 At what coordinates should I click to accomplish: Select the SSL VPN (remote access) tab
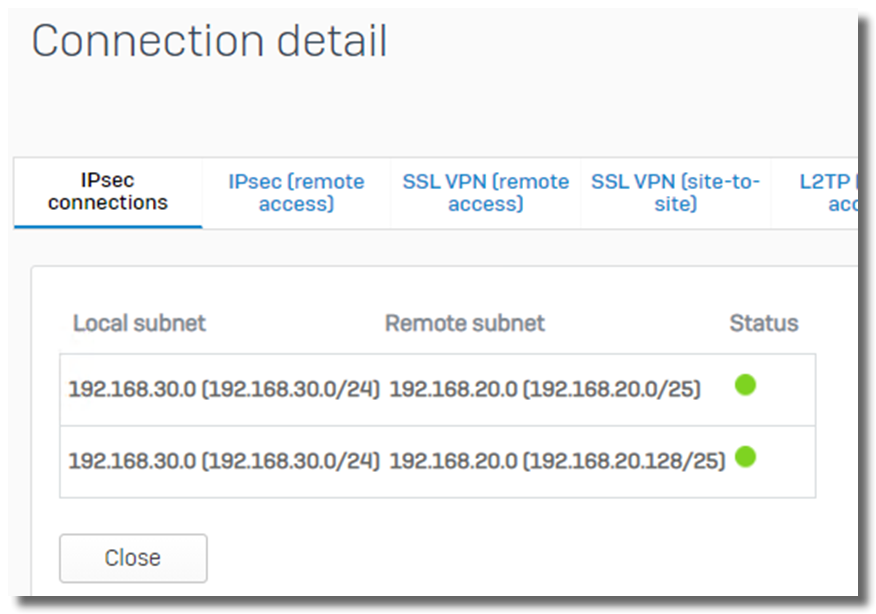485,193
